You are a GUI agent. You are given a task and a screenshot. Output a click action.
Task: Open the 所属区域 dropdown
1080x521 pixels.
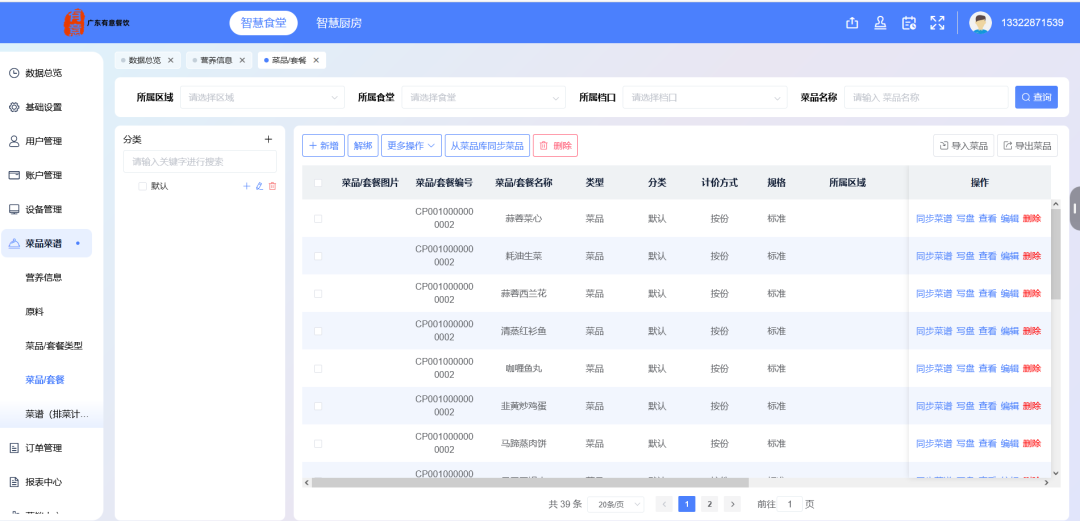(x=262, y=97)
